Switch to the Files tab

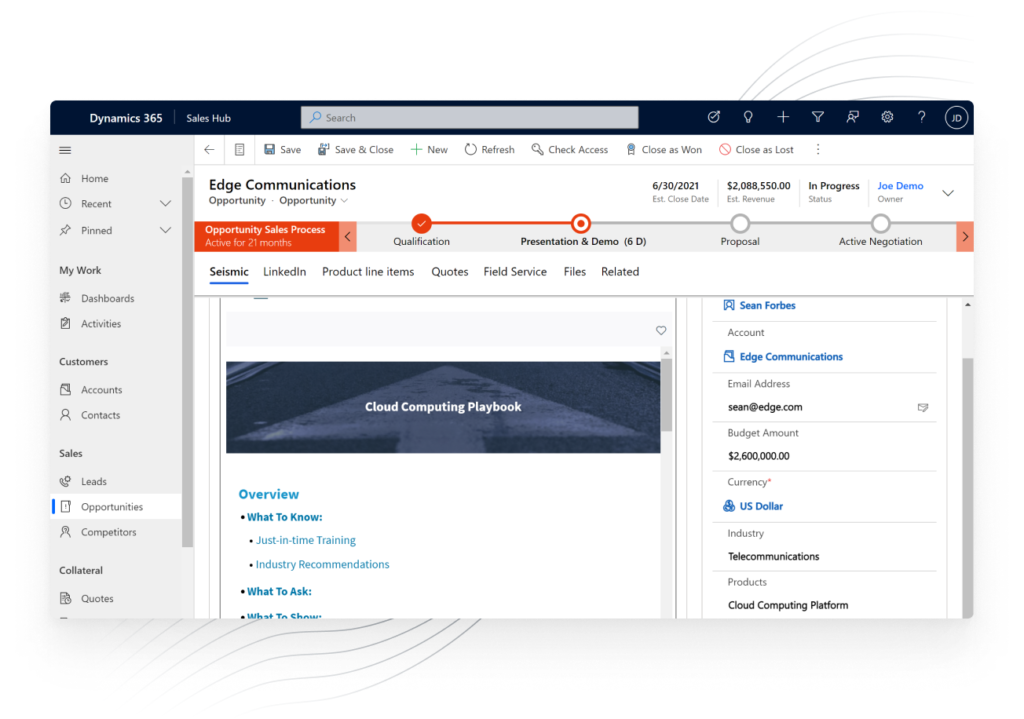point(574,272)
